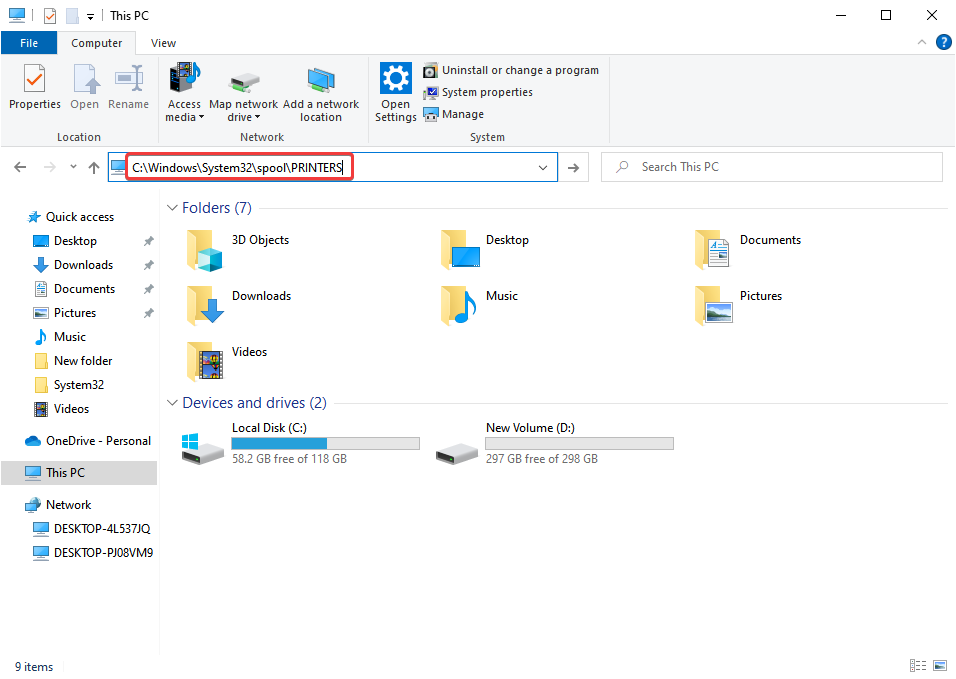Switch to the Computer ribbon tab

(x=96, y=43)
